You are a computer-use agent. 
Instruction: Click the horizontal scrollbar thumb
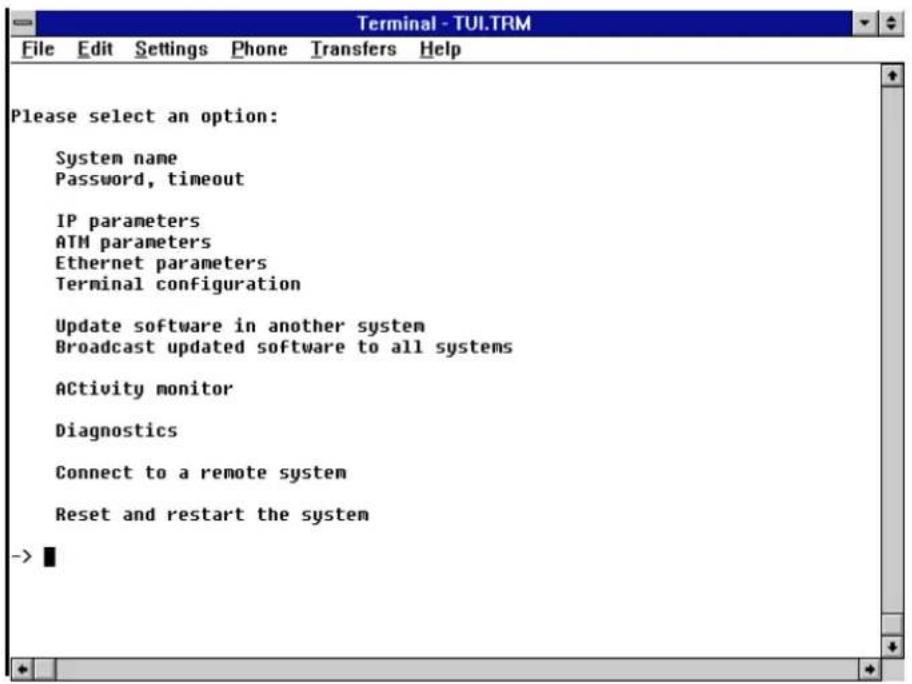45,669
